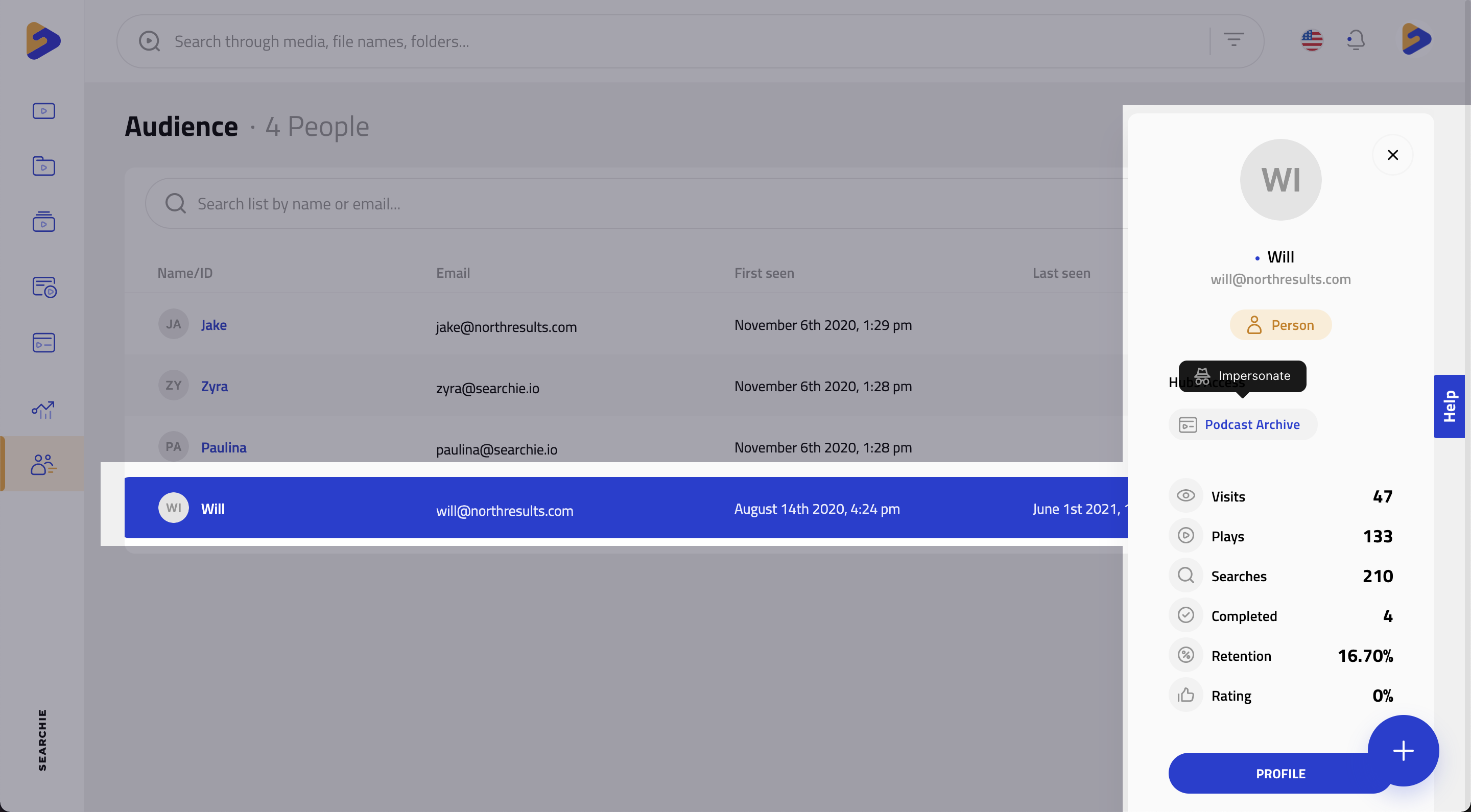1471x812 pixels.
Task: Open the Analytics chart sidebar icon
Action: click(43, 410)
